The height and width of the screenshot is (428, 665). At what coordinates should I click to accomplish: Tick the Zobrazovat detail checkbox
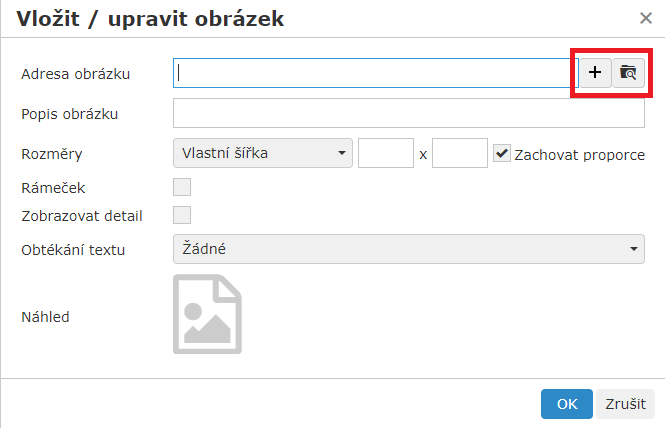pos(182,214)
